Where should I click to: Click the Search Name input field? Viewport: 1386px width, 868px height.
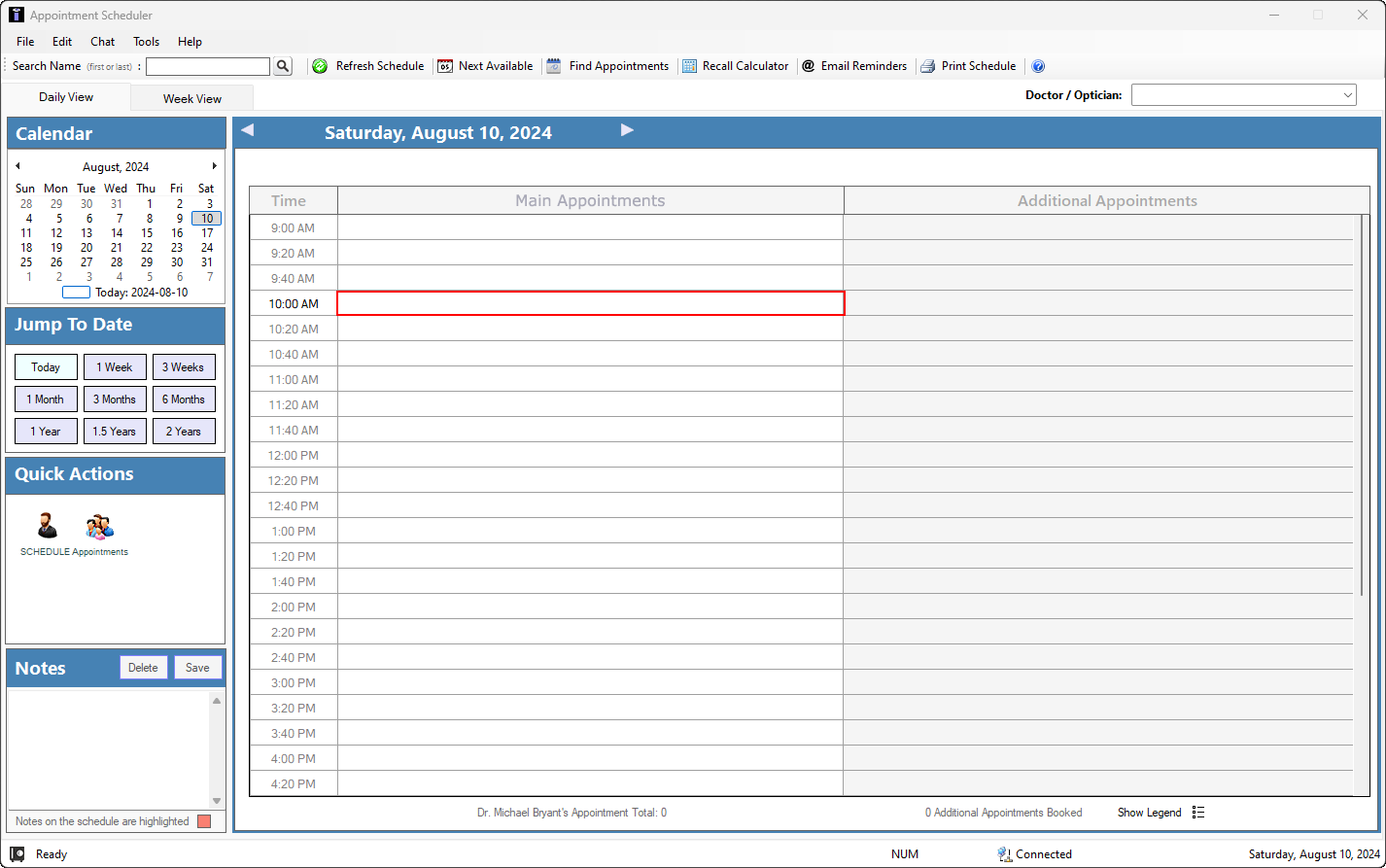[x=208, y=66]
